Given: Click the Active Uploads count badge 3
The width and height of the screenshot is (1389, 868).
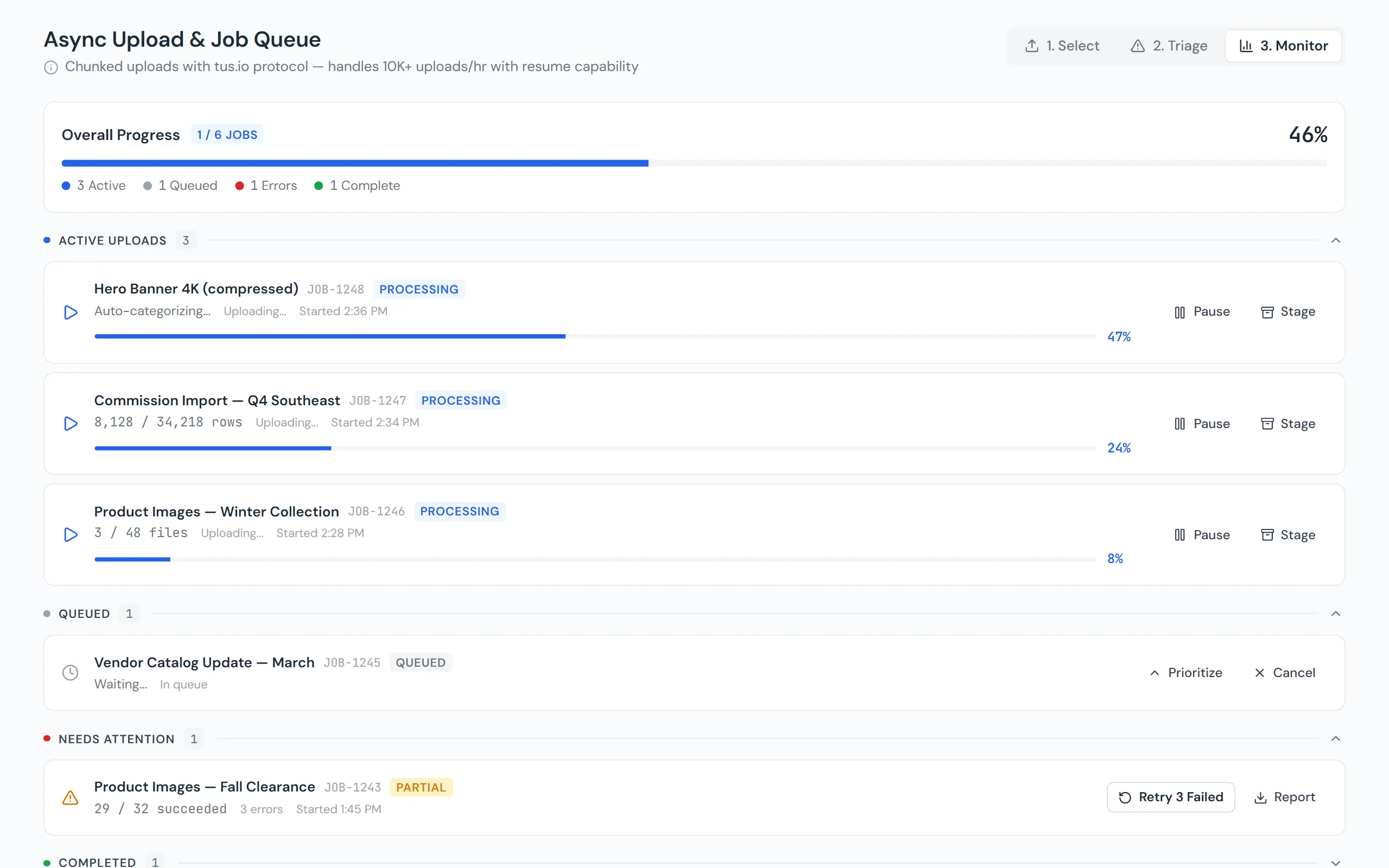Looking at the screenshot, I should 186,240.
